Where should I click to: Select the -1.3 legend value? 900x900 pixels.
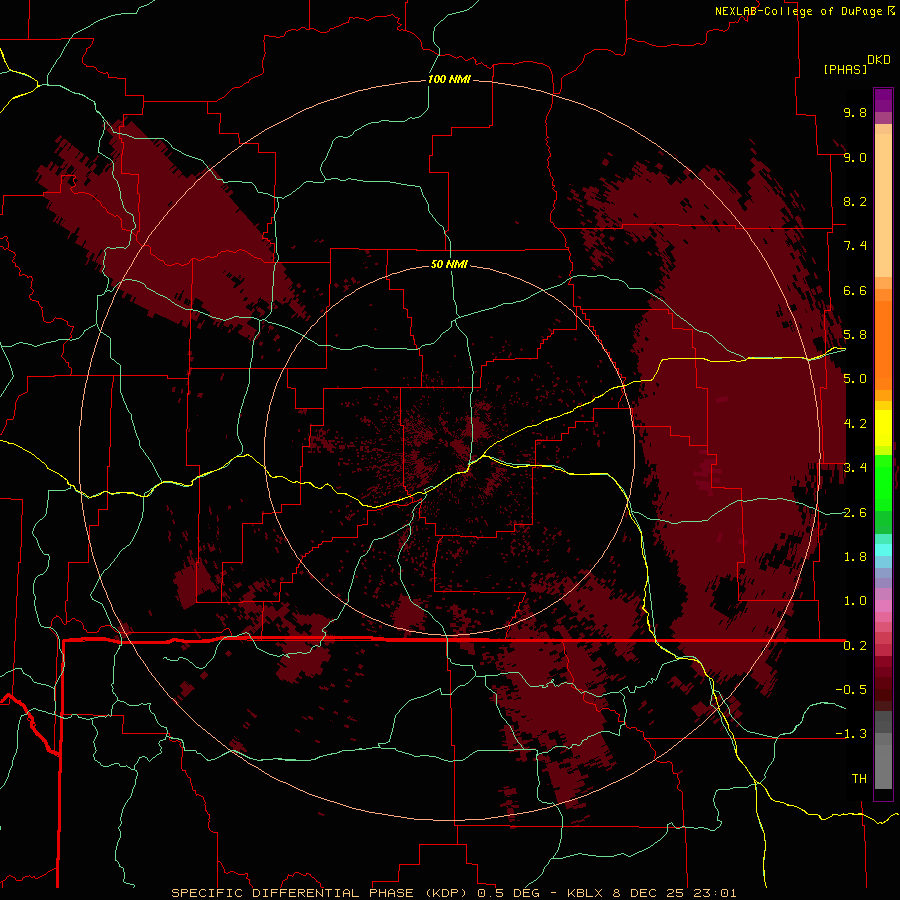(851, 734)
